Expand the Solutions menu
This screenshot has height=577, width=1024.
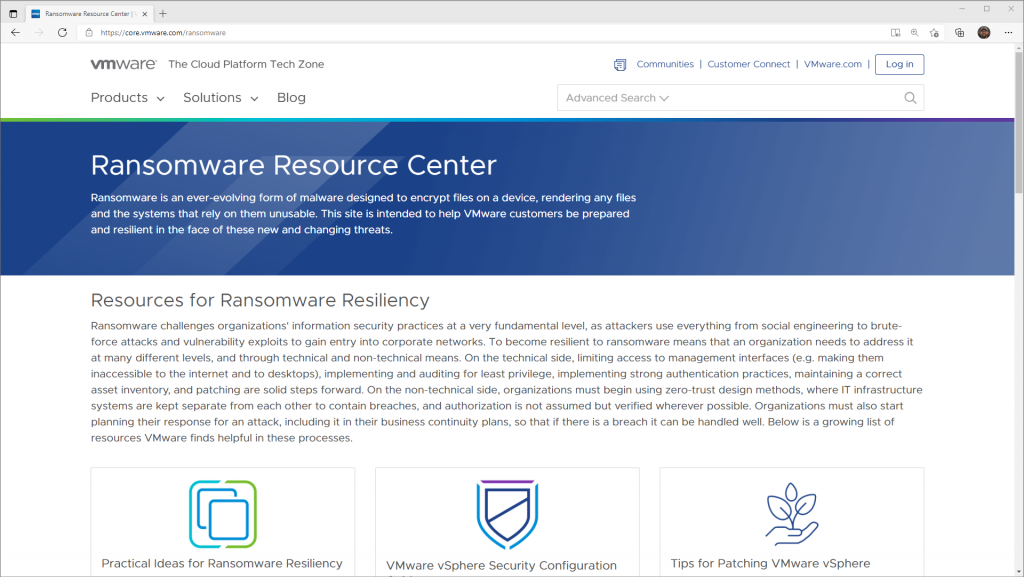tap(221, 98)
